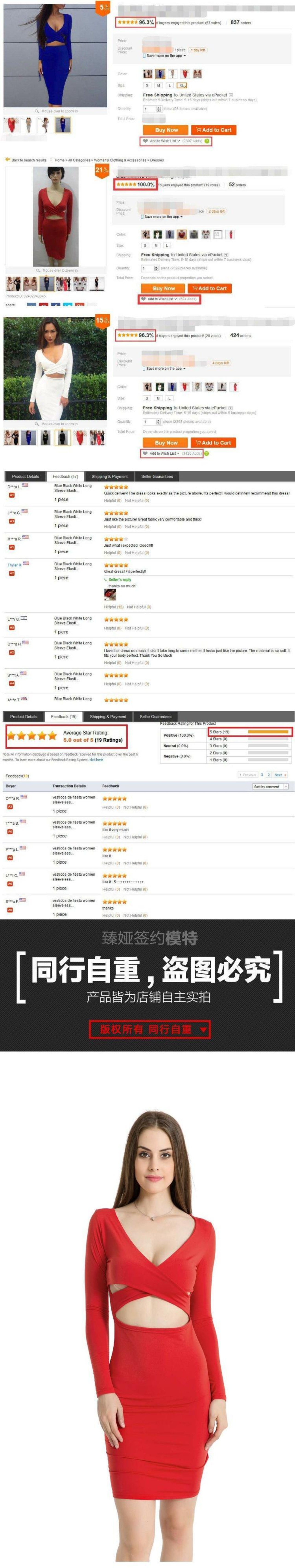This screenshot has height=1568, width=295.
Task: Click the star rating above "like it very much"
Action: pyautogui.click(x=115, y=824)
